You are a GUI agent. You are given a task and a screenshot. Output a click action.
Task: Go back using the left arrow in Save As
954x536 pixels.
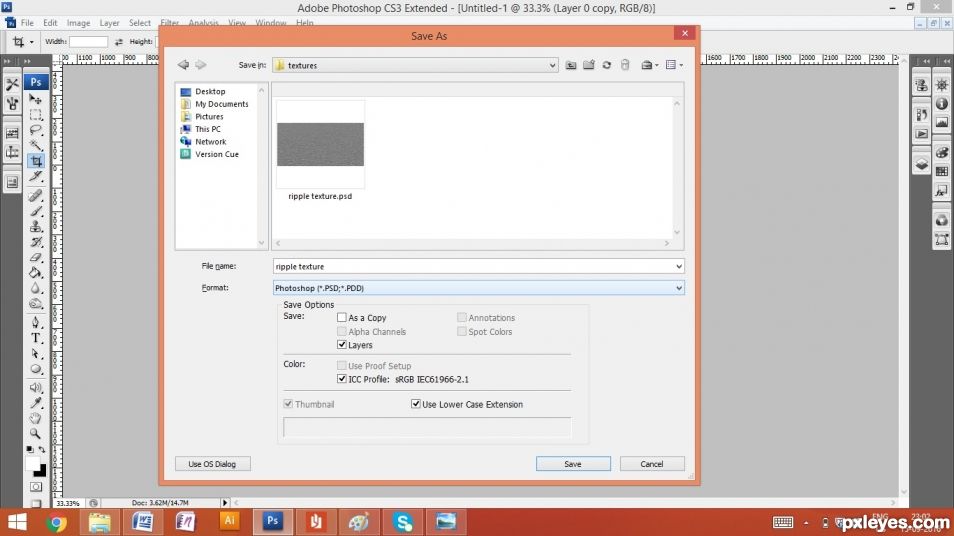[x=183, y=64]
